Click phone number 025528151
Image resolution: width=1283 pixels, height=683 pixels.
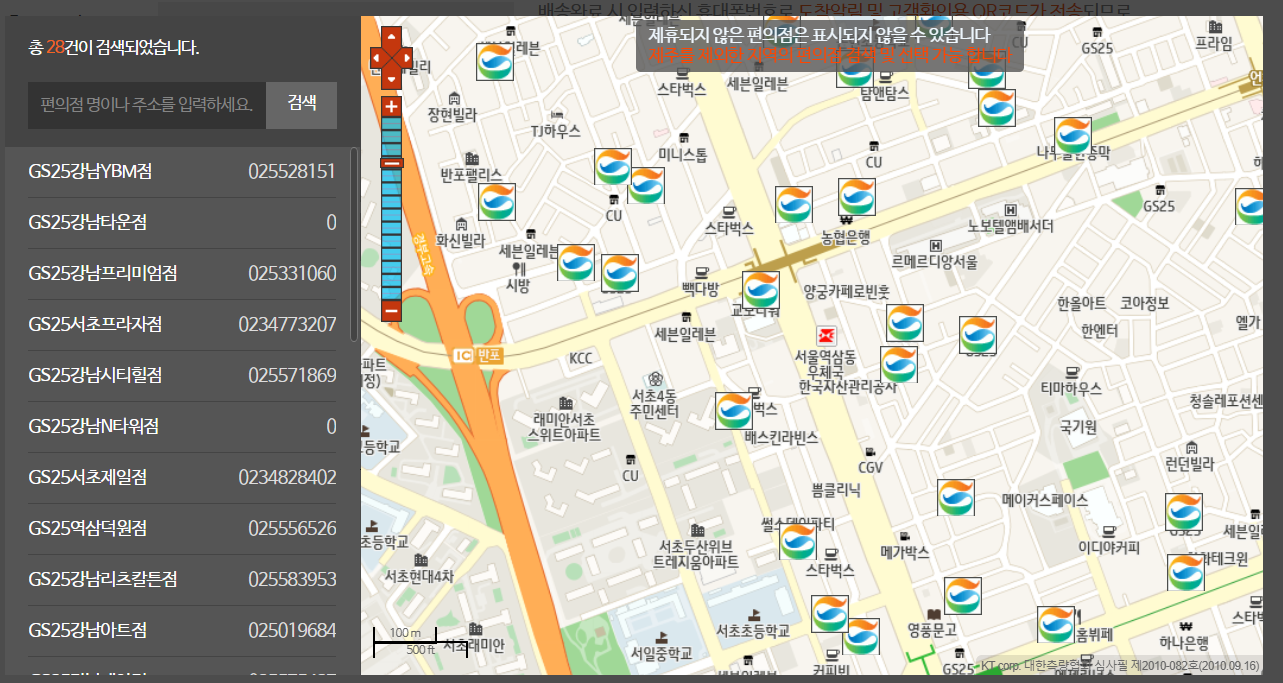pyautogui.click(x=292, y=172)
